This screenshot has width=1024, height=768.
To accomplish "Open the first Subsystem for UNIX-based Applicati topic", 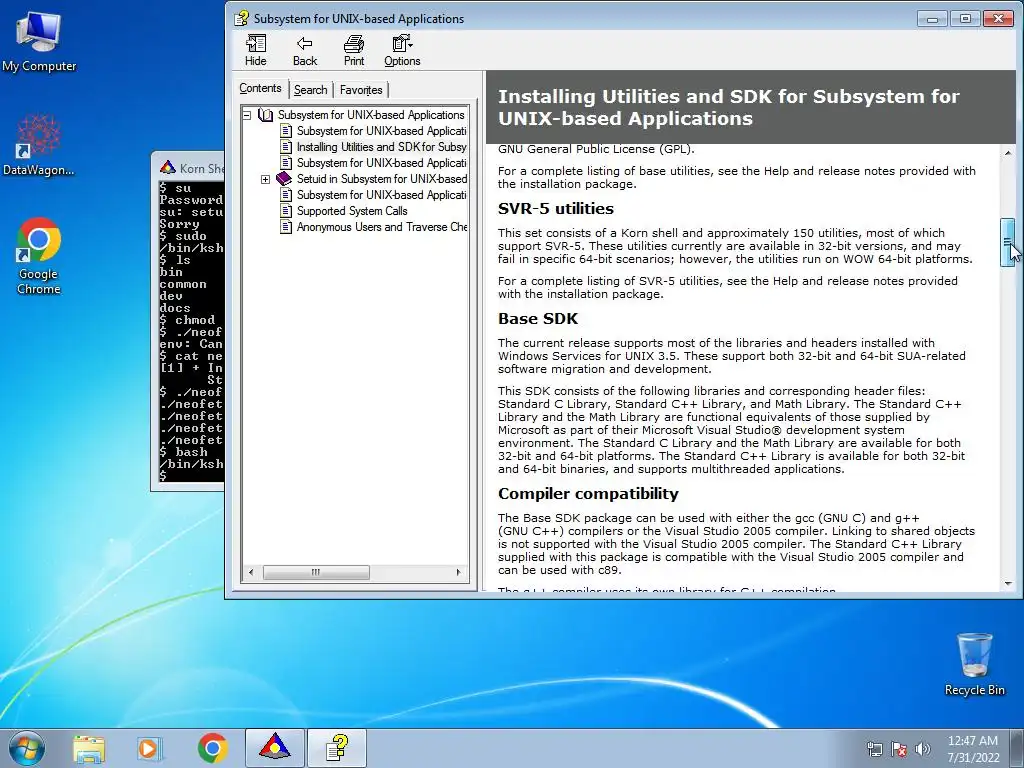I will [x=381, y=131].
